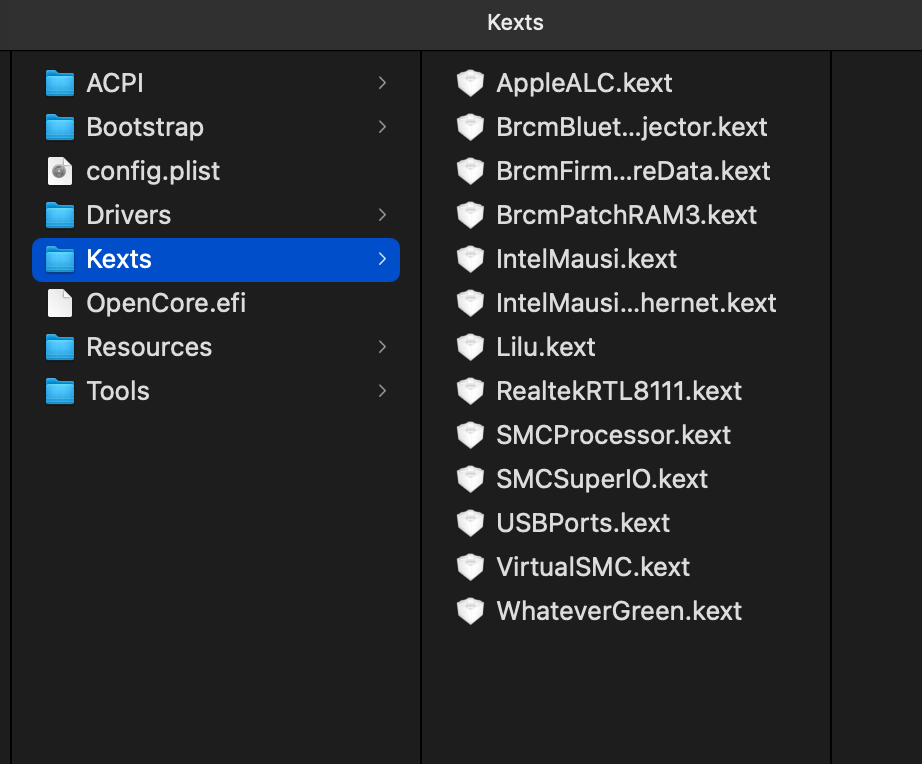This screenshot has width=922, height=764.
Task: Select RealtekRTL8111.kext in the list
Action: [619, 391]
